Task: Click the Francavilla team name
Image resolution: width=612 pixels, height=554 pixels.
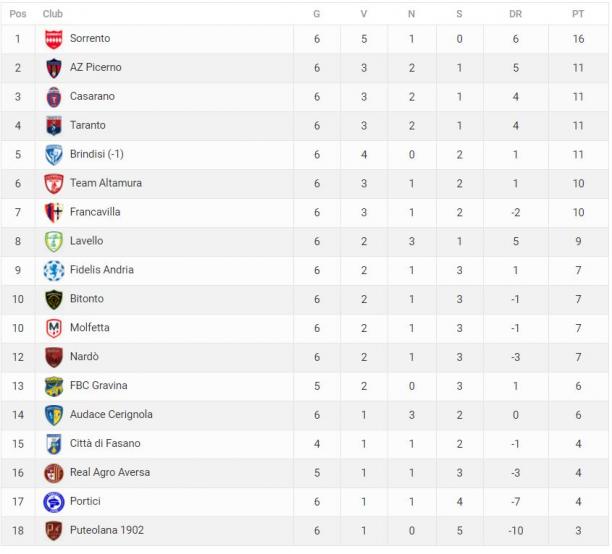Action: point(95,212)
